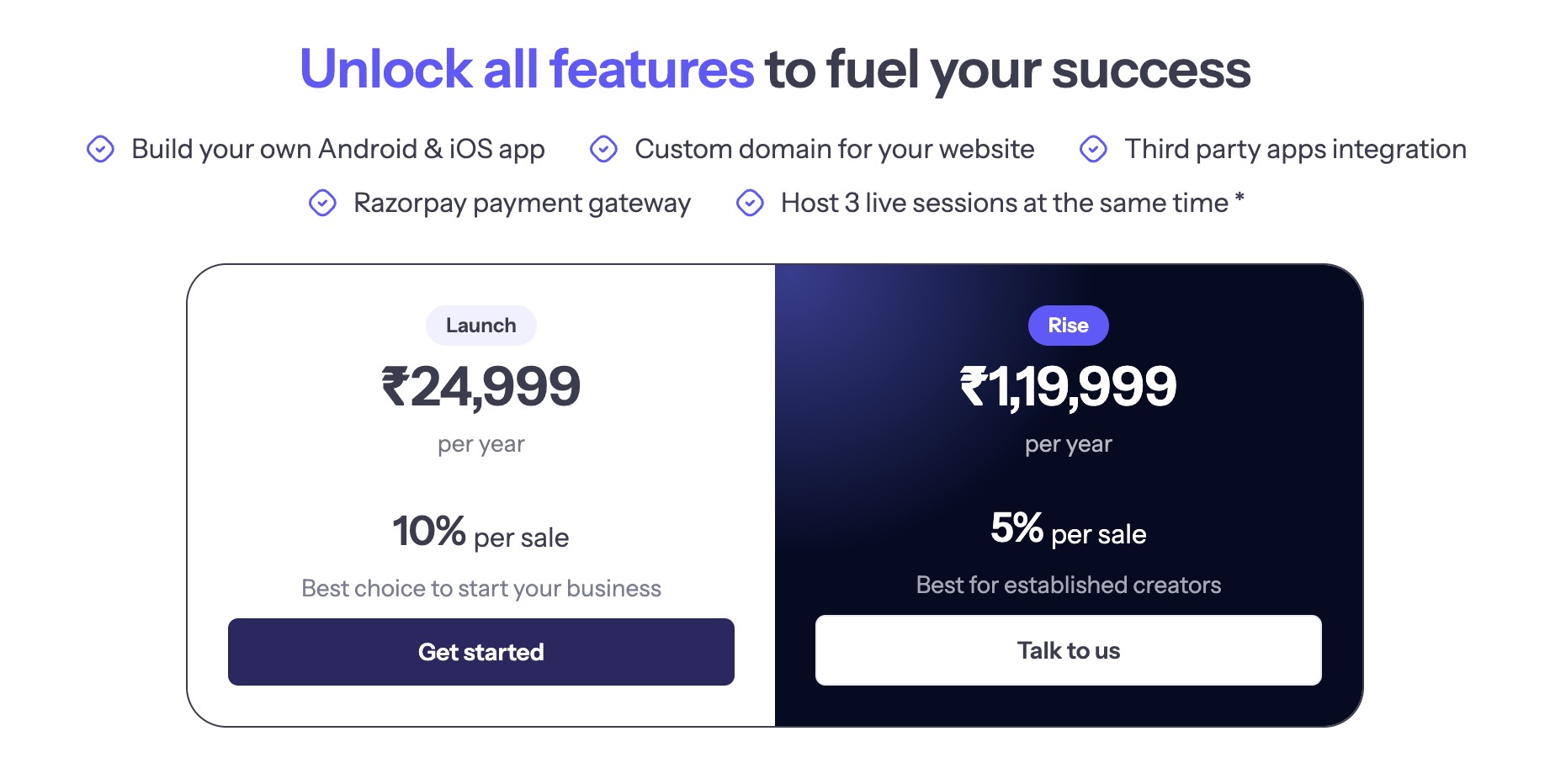1550x784 pixels.
Task: Click the 10% per sale text
Action: (481, 533)
